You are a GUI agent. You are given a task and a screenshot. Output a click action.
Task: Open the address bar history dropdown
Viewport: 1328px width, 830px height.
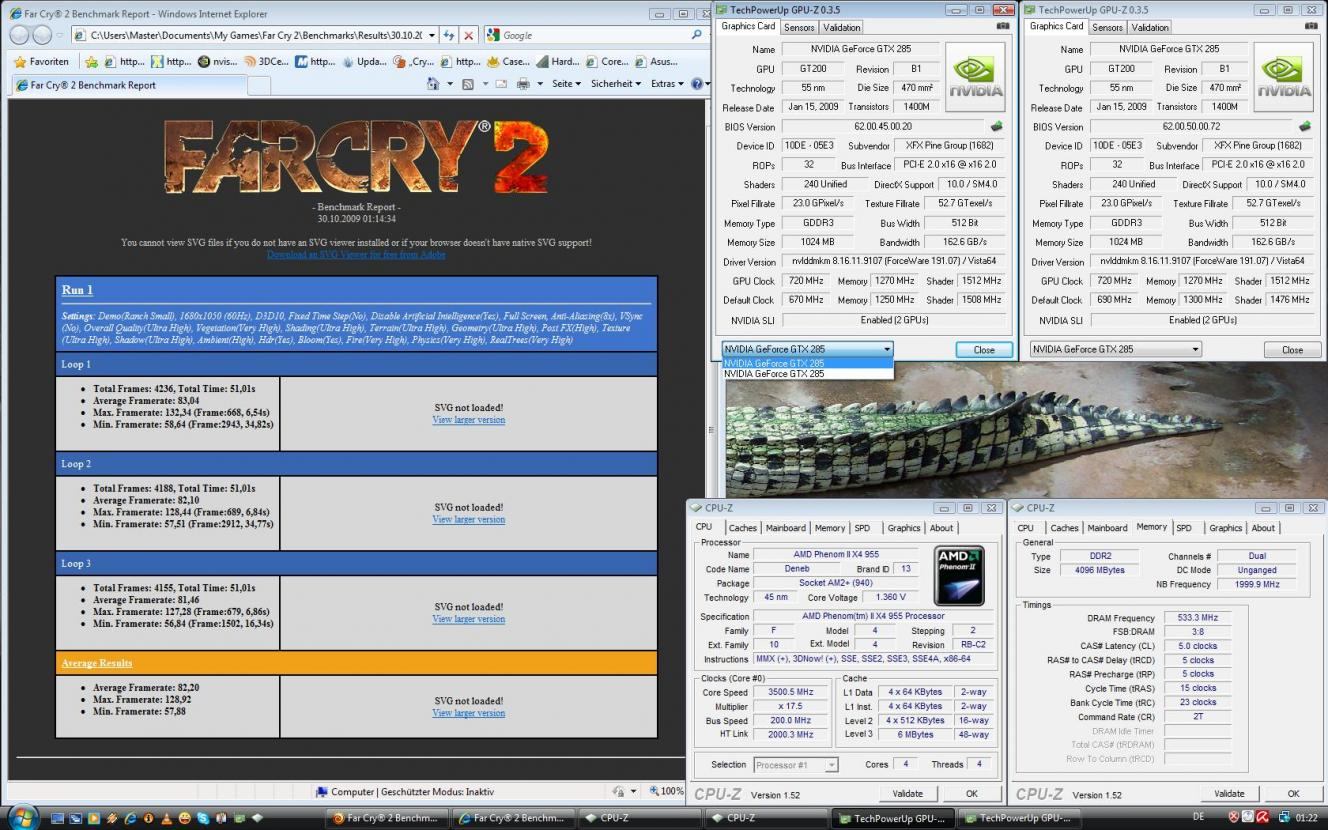click(431, 35)
